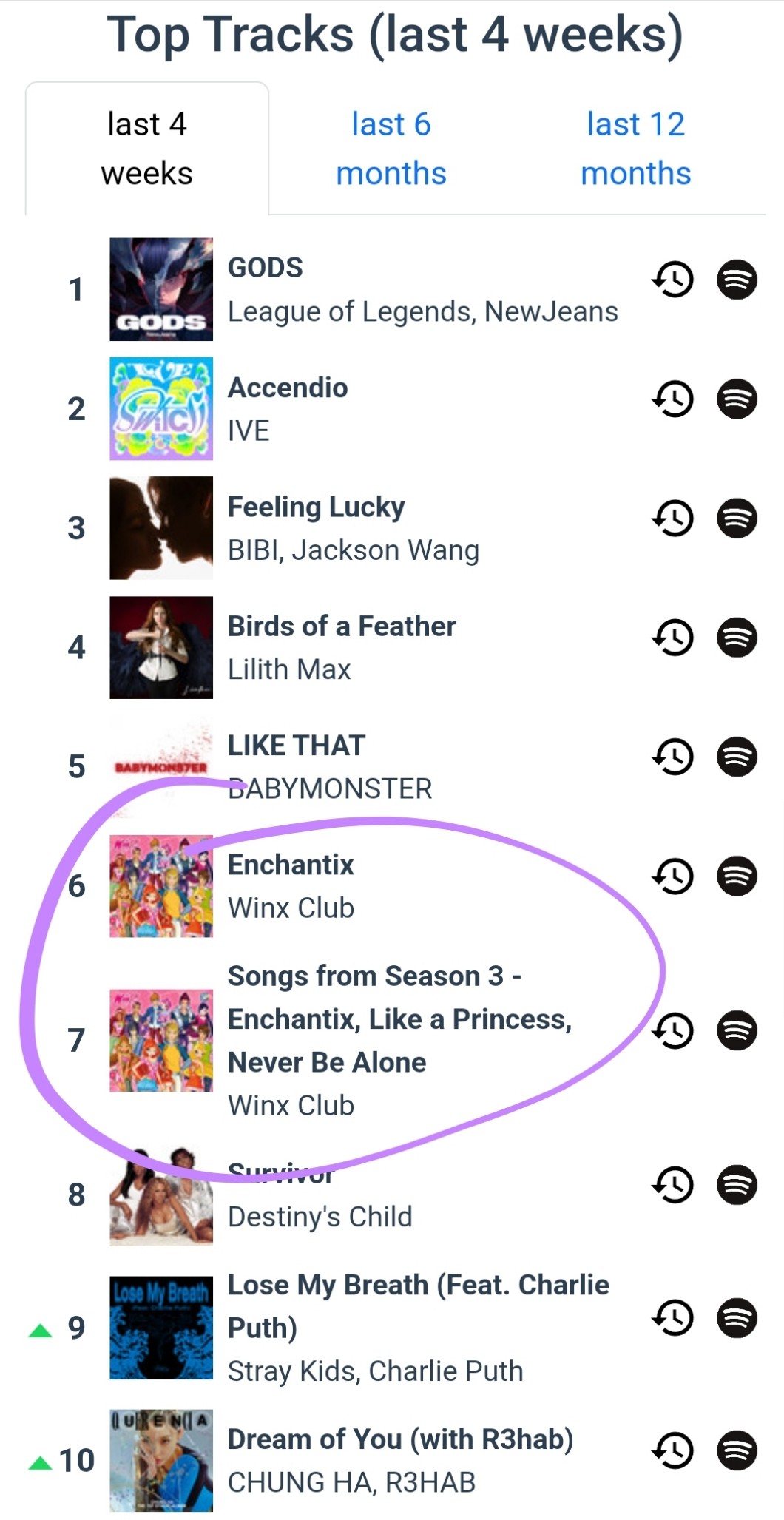The width and height of the screenshot is (784, 1520).
Task: Switch to last 12 months tab
Action: (635, 149)
